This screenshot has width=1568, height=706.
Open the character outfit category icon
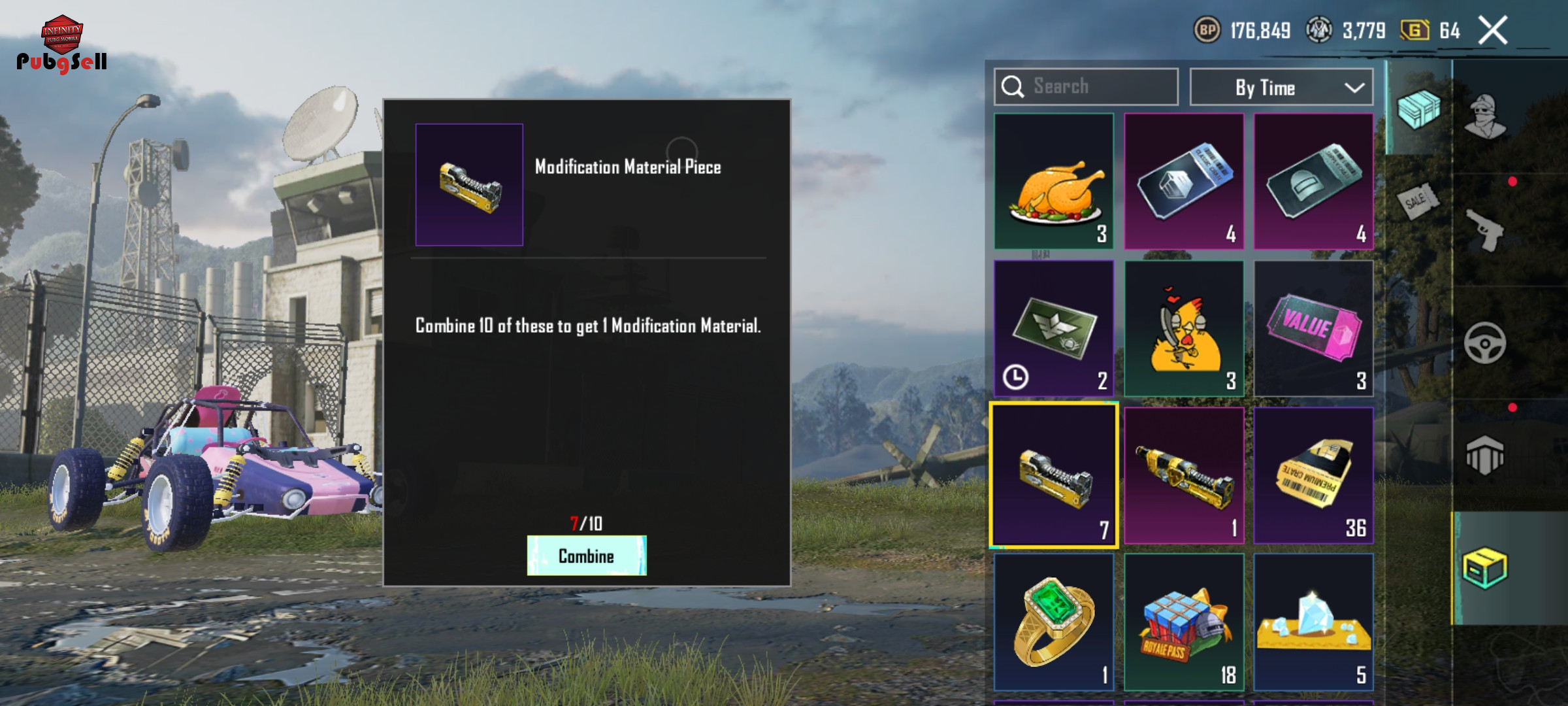click(x=1484, y=117)
